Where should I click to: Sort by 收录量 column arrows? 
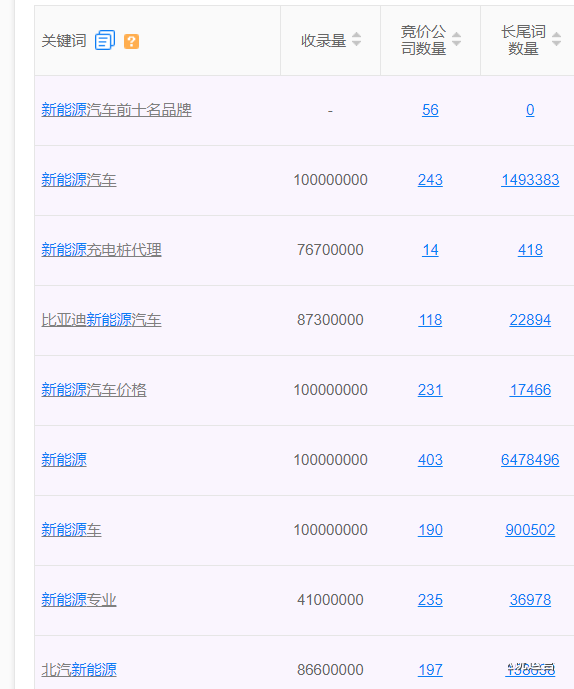click(356, 40)
